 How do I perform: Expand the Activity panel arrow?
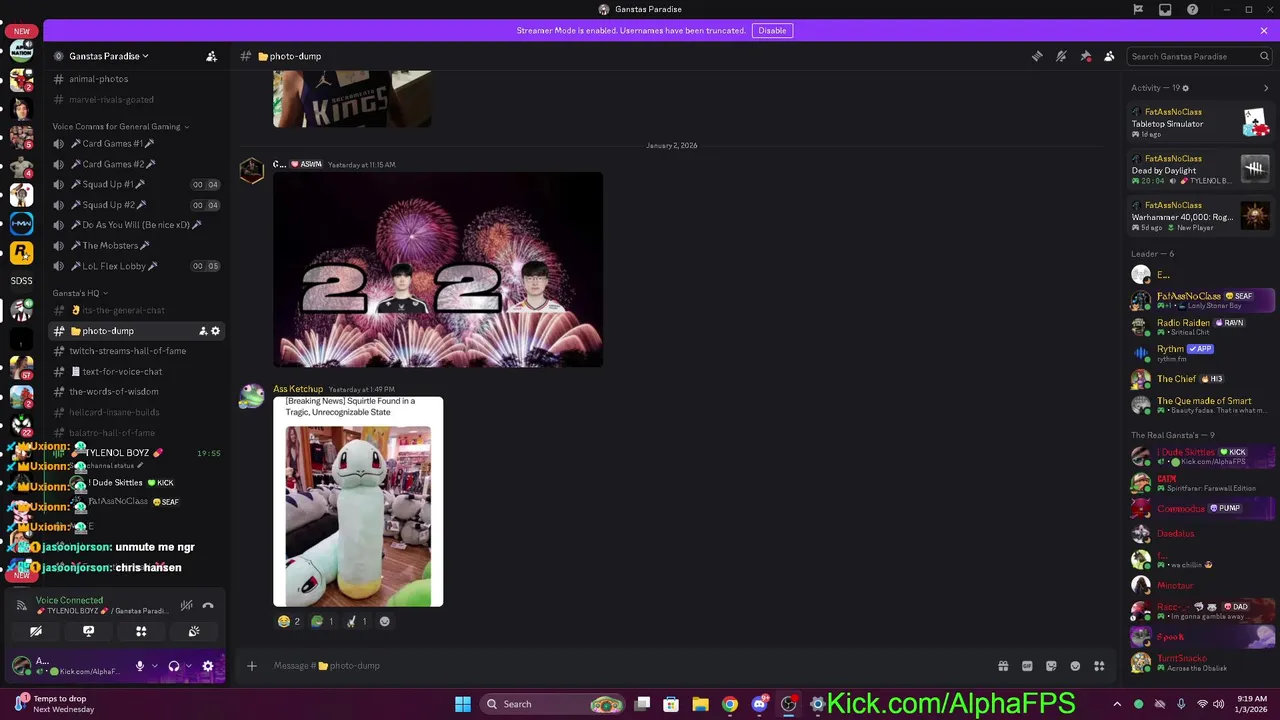[x=1266, y=88]
